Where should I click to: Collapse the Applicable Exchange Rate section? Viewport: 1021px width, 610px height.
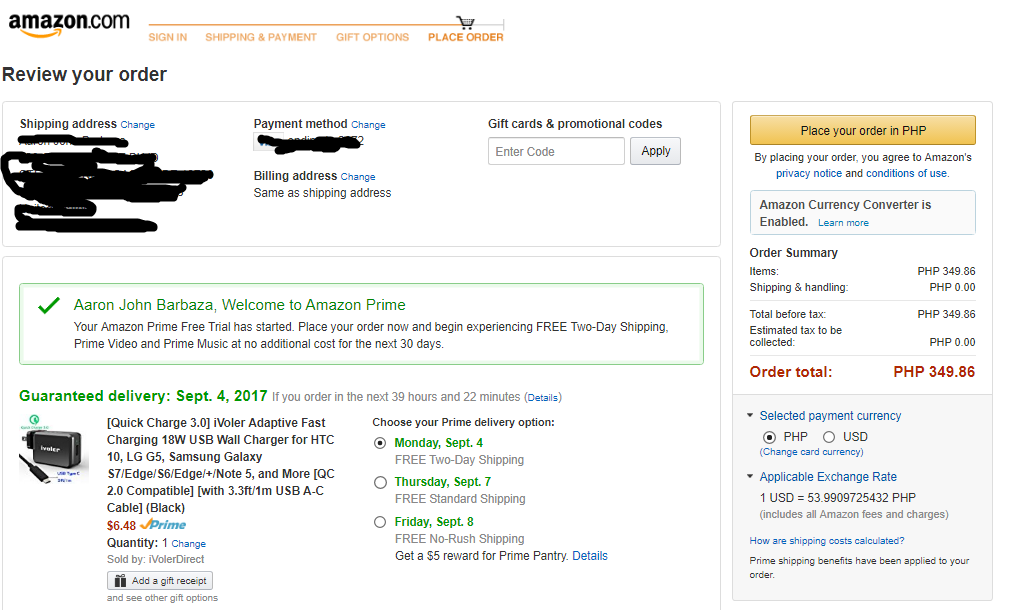click(x=750, y=477)
